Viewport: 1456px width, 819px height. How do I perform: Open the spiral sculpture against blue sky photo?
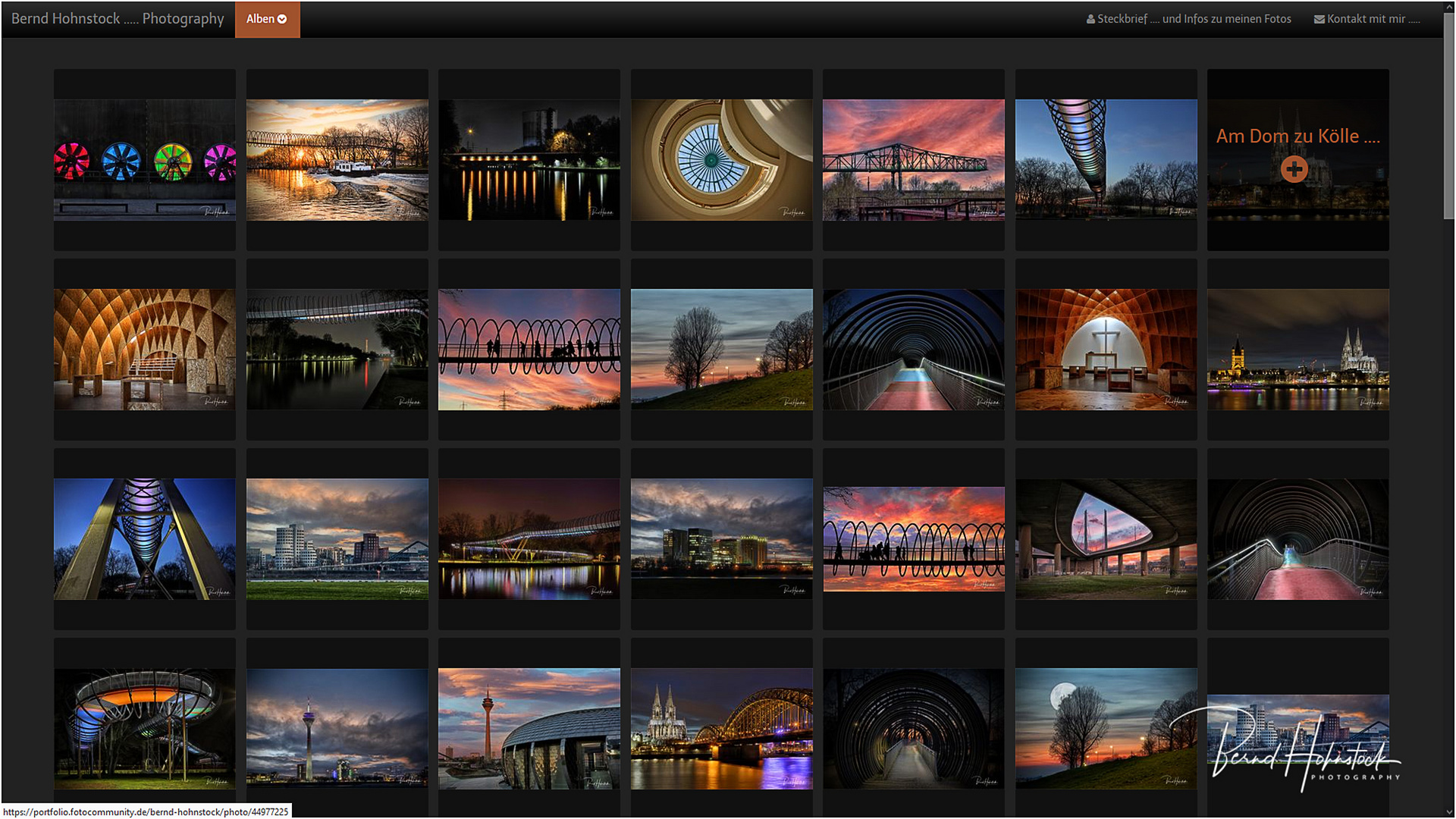coord(1106,160)
